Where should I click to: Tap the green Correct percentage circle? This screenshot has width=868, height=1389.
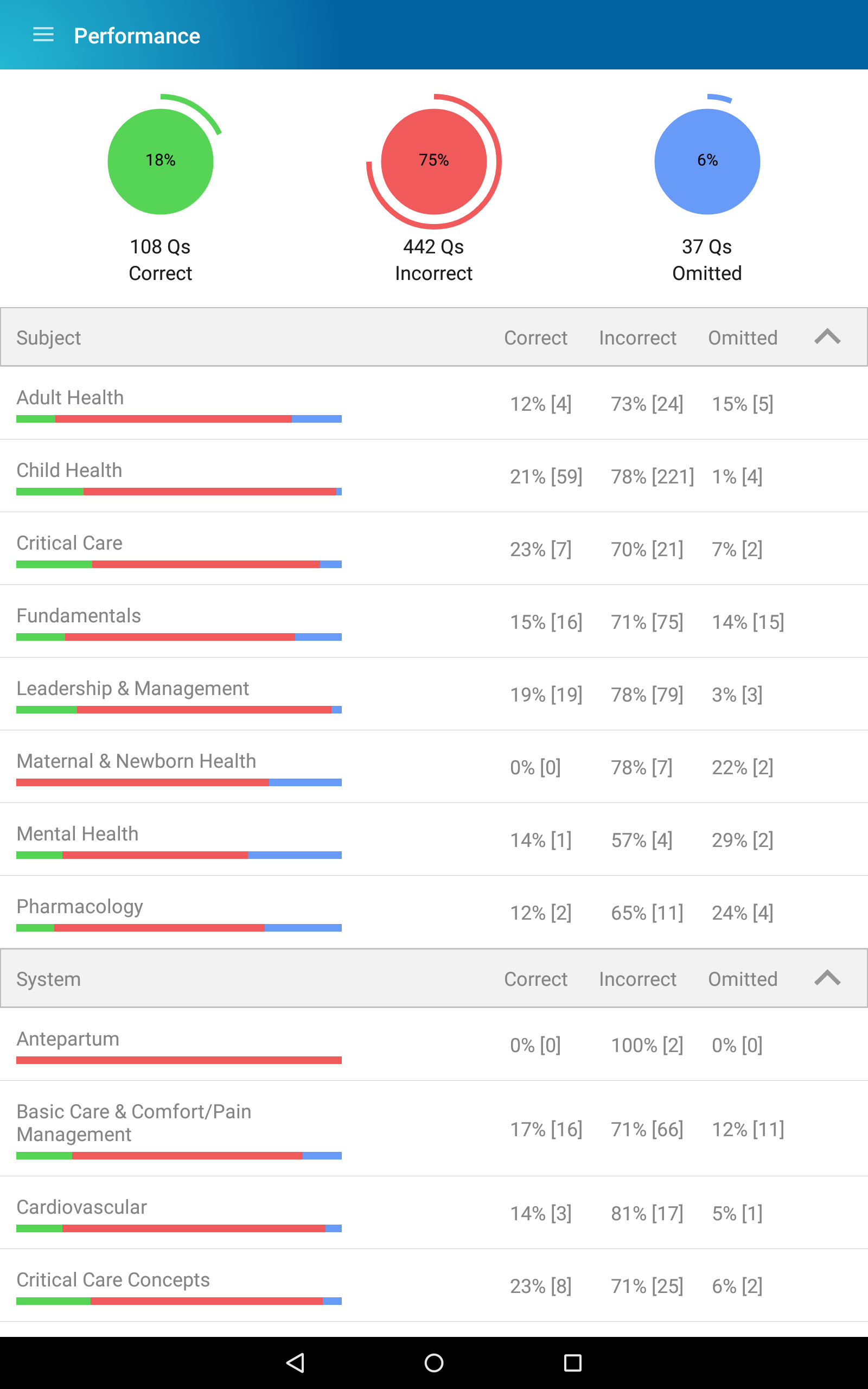[160, 162]
